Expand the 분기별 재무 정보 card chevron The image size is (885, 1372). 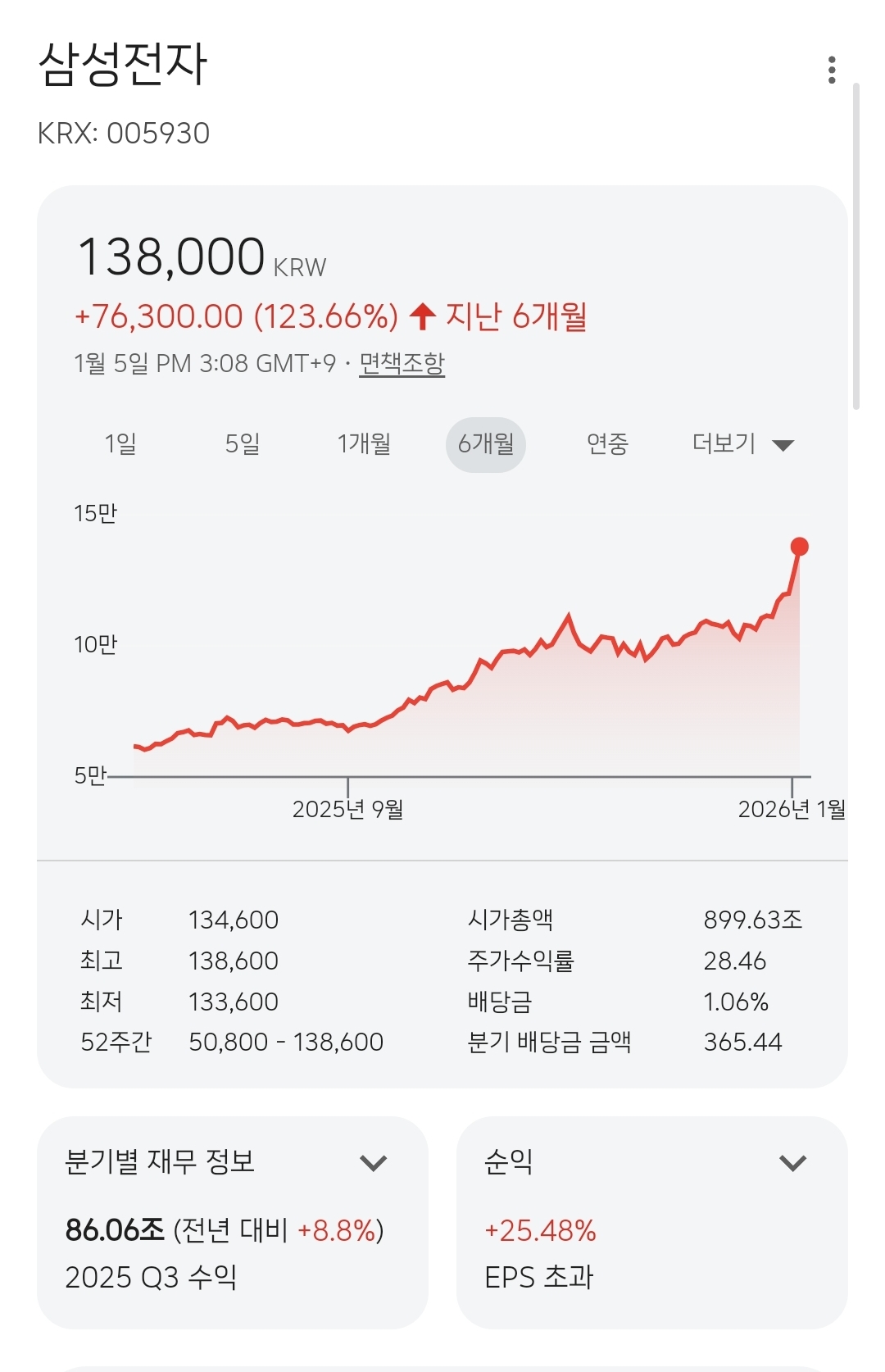coord(374,1163)
